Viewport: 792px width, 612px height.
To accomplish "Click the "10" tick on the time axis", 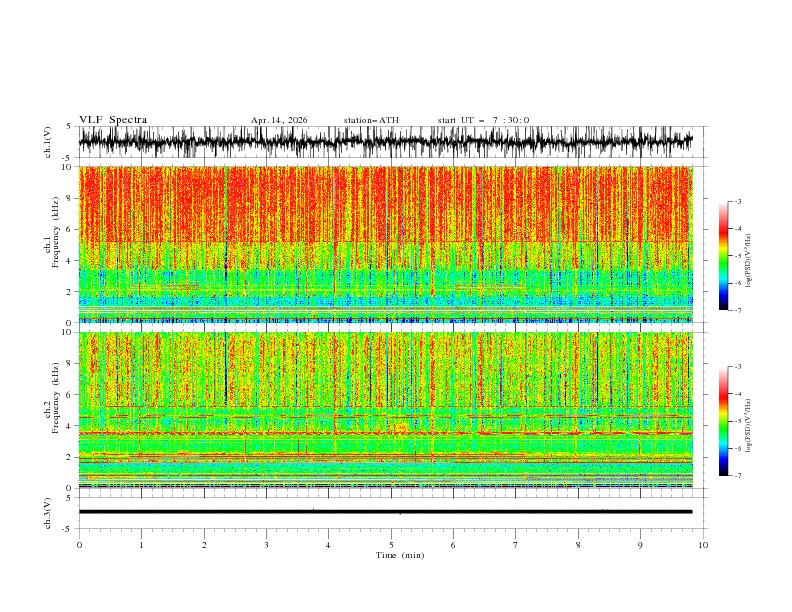I will pyautogui.click(x=703, y=545).
